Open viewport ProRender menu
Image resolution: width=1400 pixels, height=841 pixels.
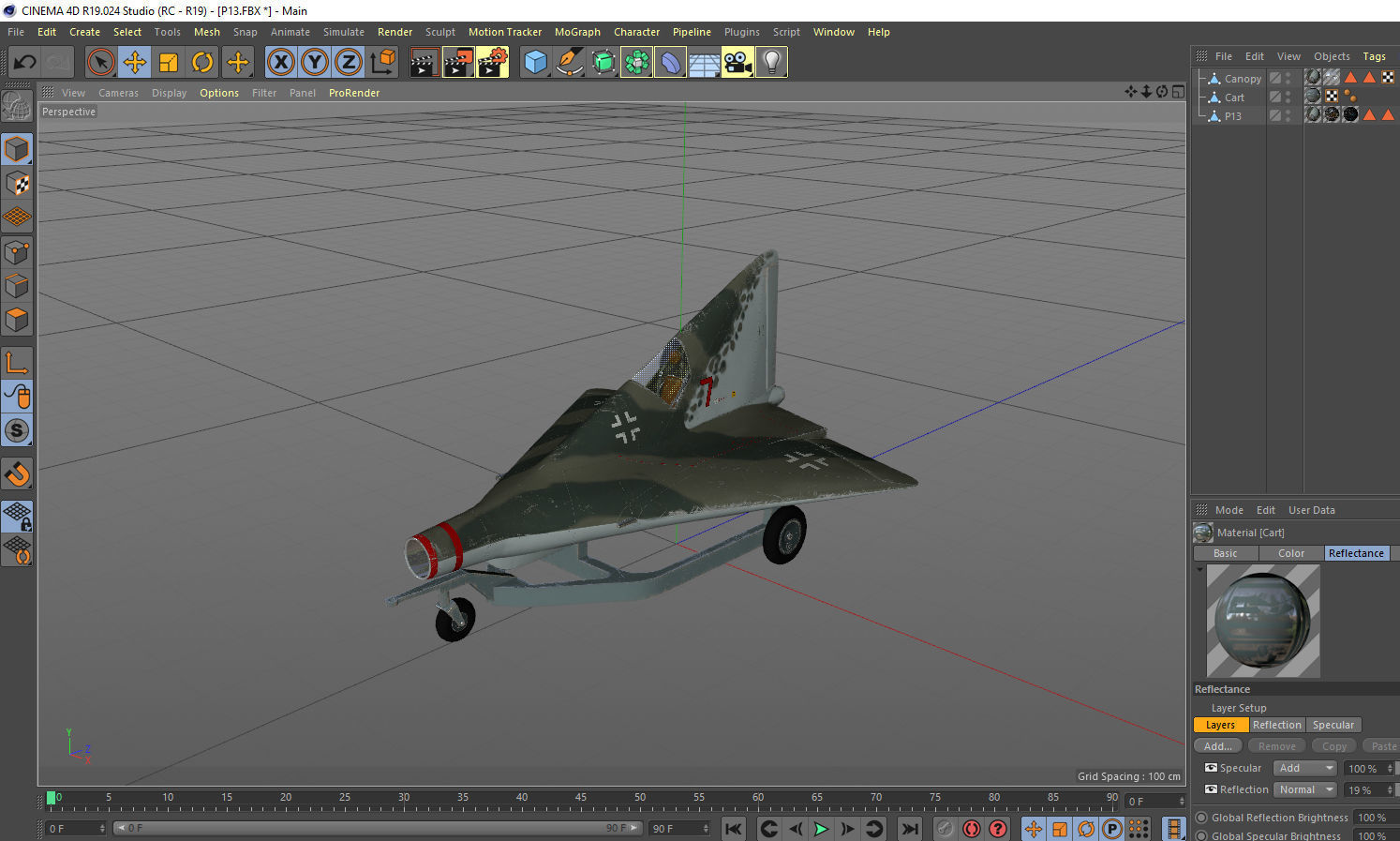[354, 93]
